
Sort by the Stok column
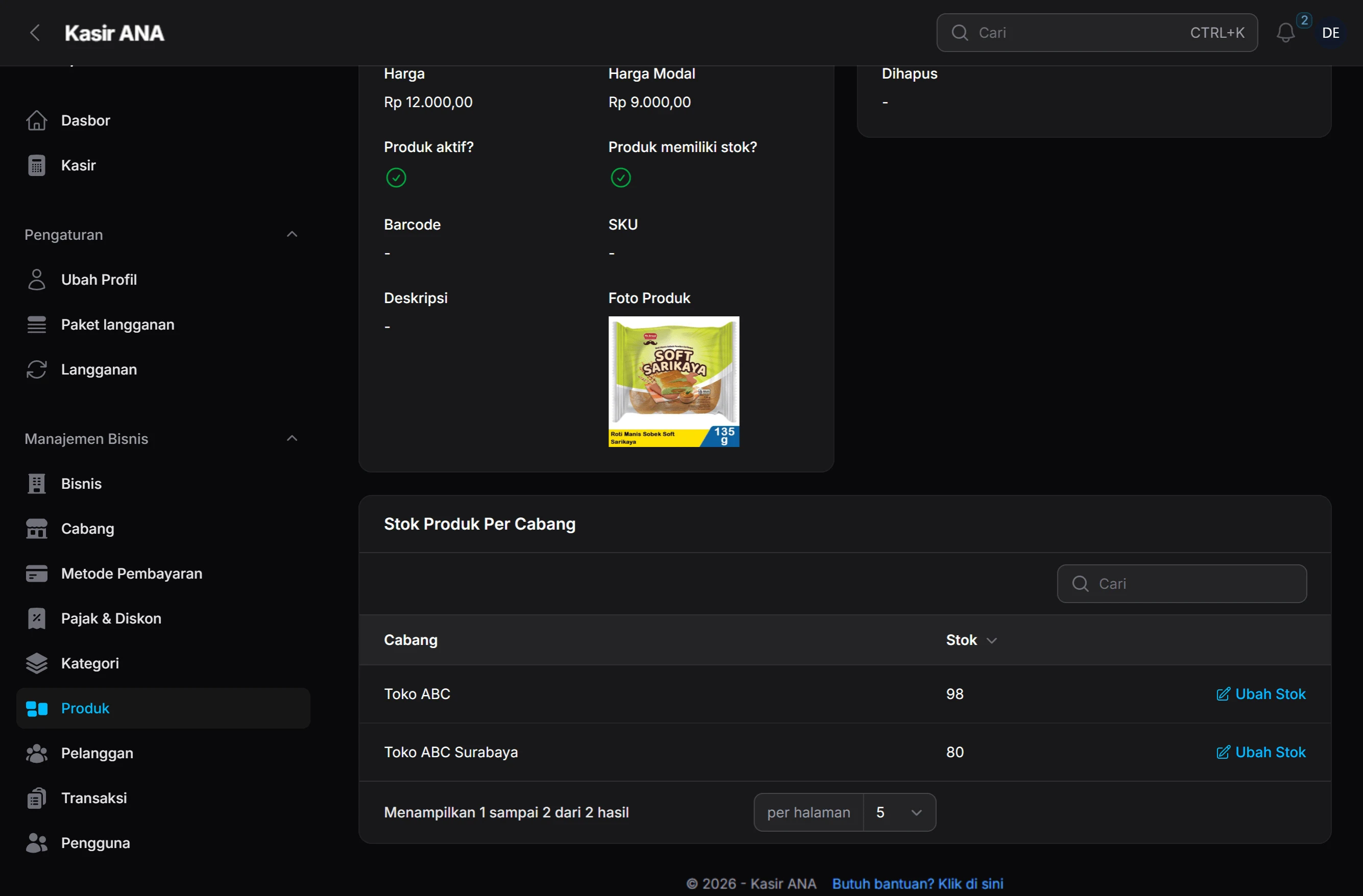971,640
